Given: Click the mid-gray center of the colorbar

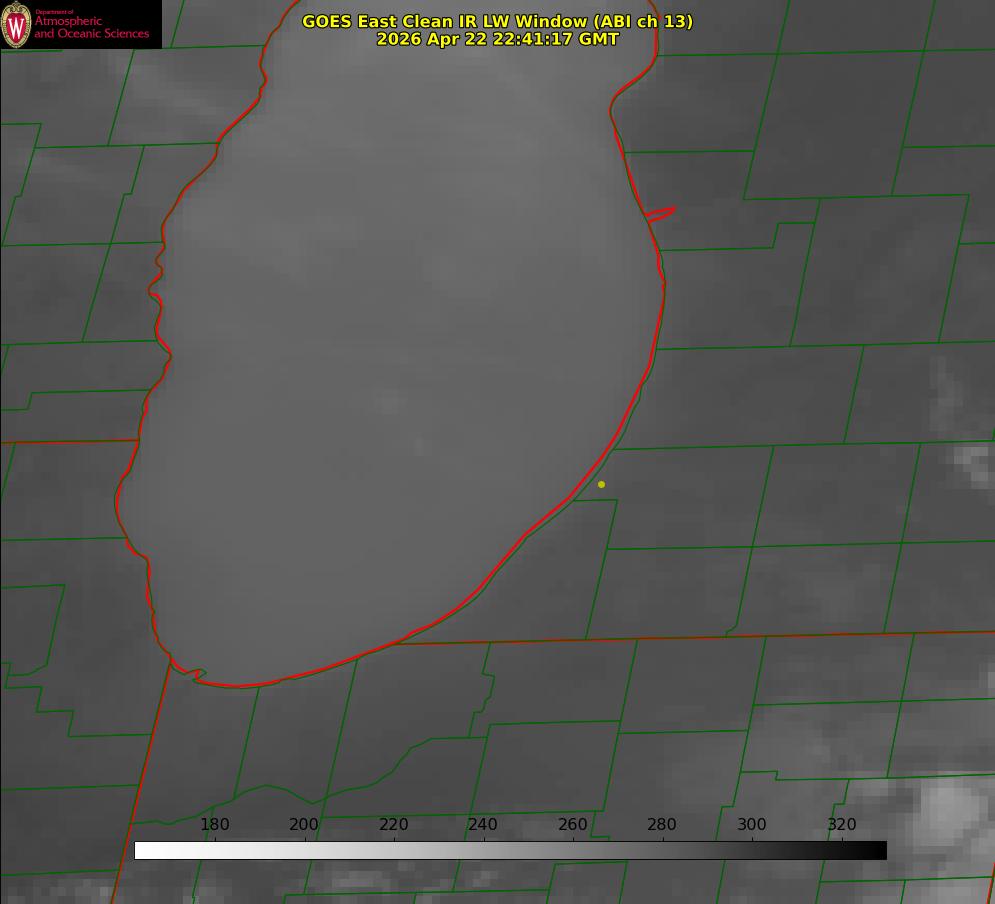Looking at the screenshot, I should [511, 851].
